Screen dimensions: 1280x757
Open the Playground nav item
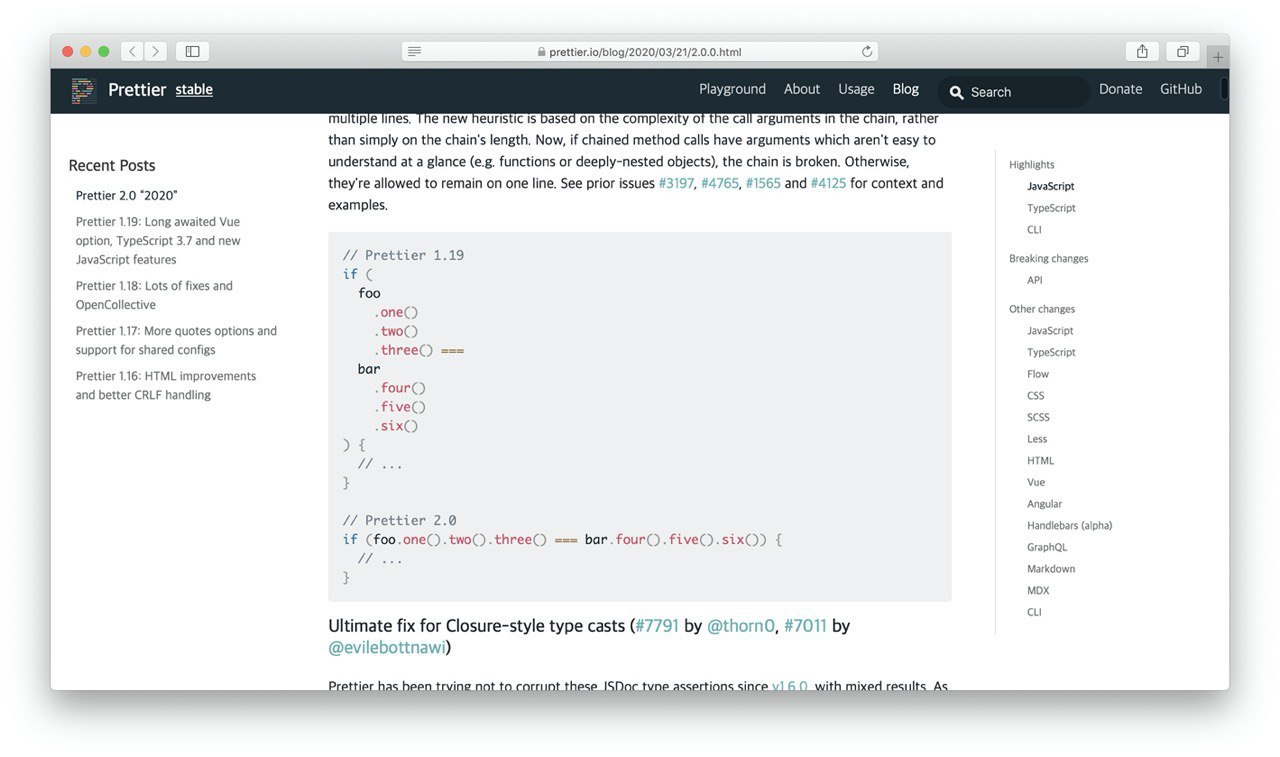point(732,89)
